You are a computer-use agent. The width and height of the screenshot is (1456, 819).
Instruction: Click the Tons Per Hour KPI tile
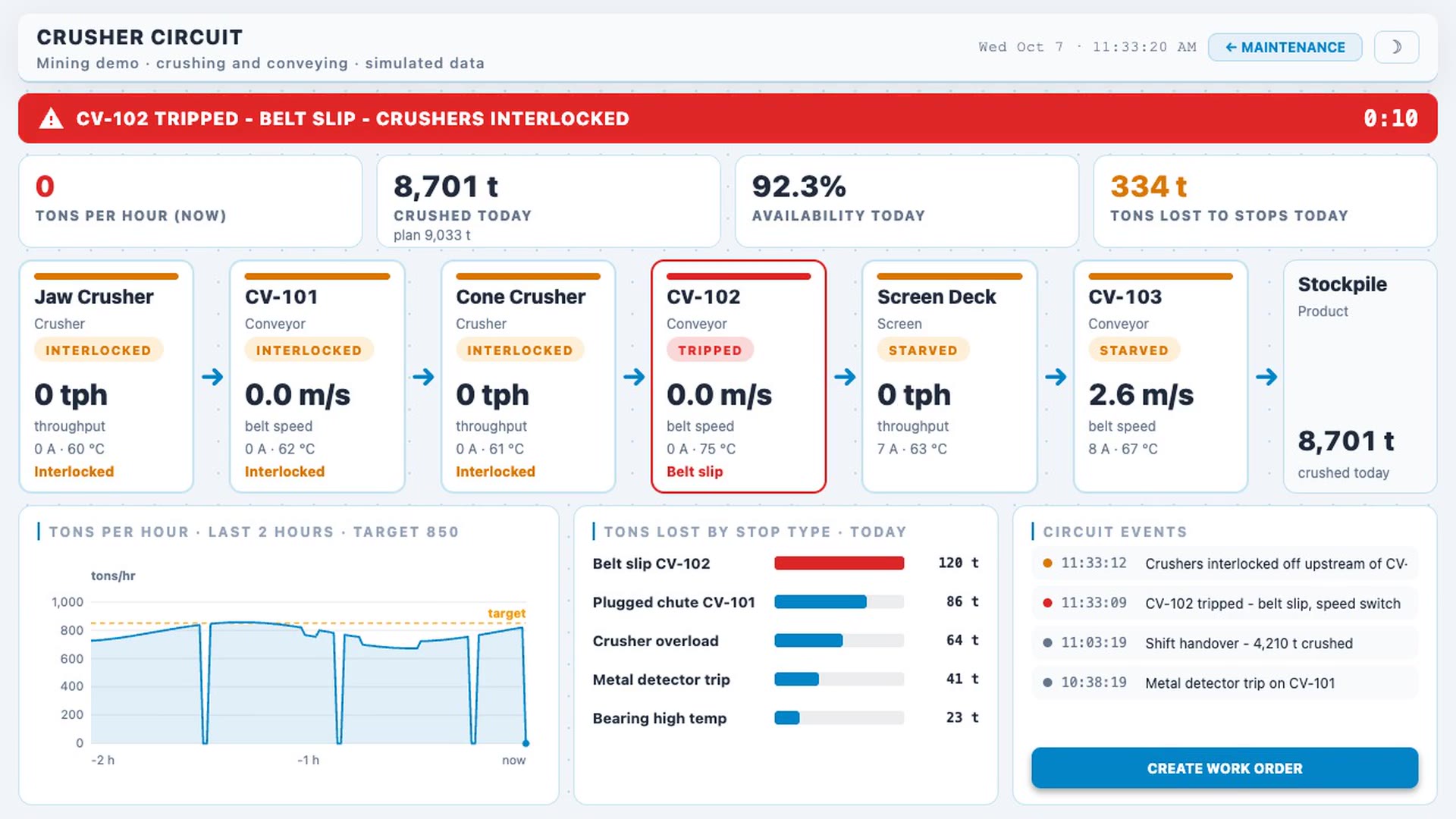pos(190,201)
